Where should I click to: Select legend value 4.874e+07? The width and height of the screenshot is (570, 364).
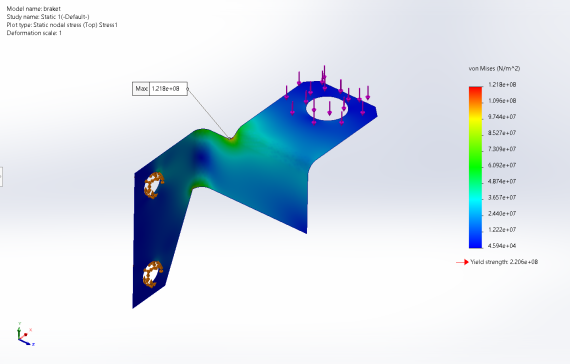click(x=502, y=181)
